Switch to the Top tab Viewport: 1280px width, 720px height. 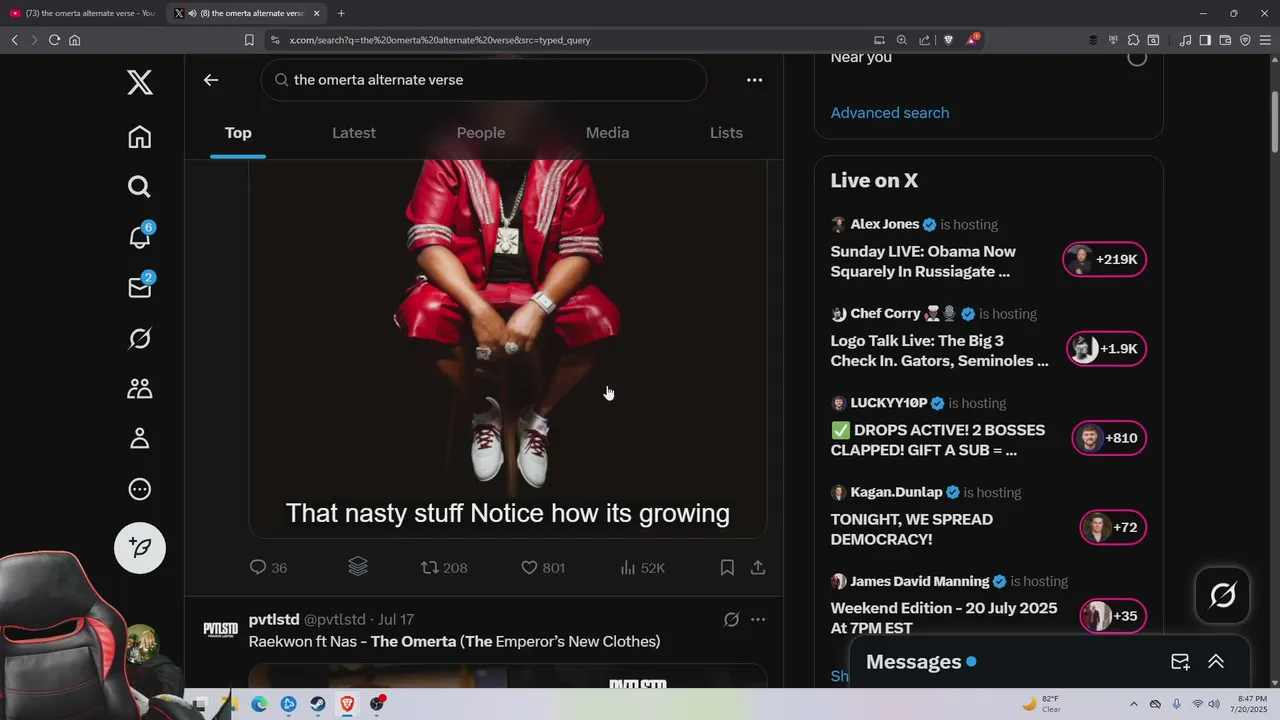click(238, 133)
